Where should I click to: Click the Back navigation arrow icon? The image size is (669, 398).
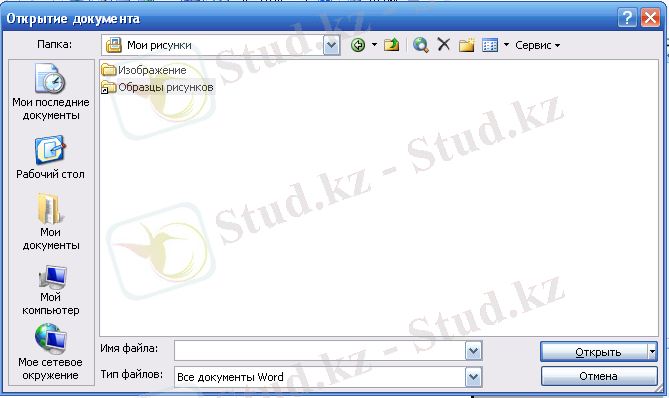[x=358, y=45]
